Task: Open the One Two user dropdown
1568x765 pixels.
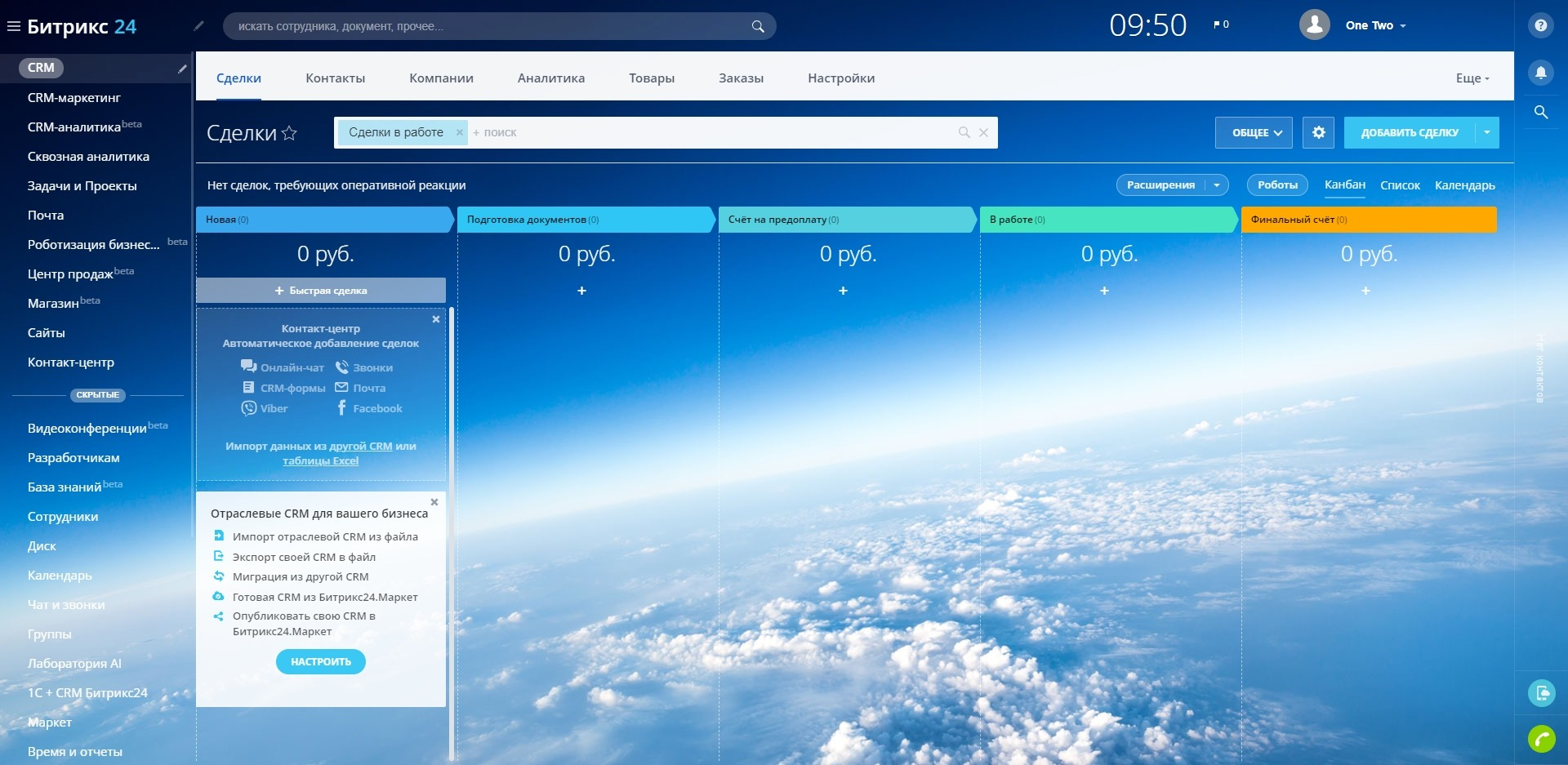Action: tap(1376, 25)
